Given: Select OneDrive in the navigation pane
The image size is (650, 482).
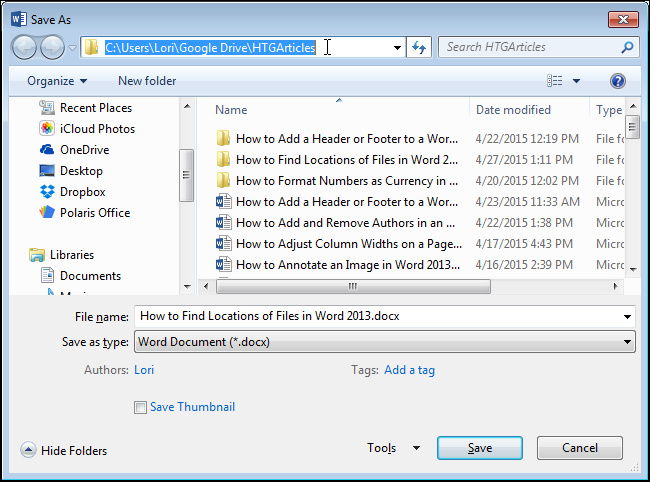Looking at the screenshot, I should pos(85,150).
